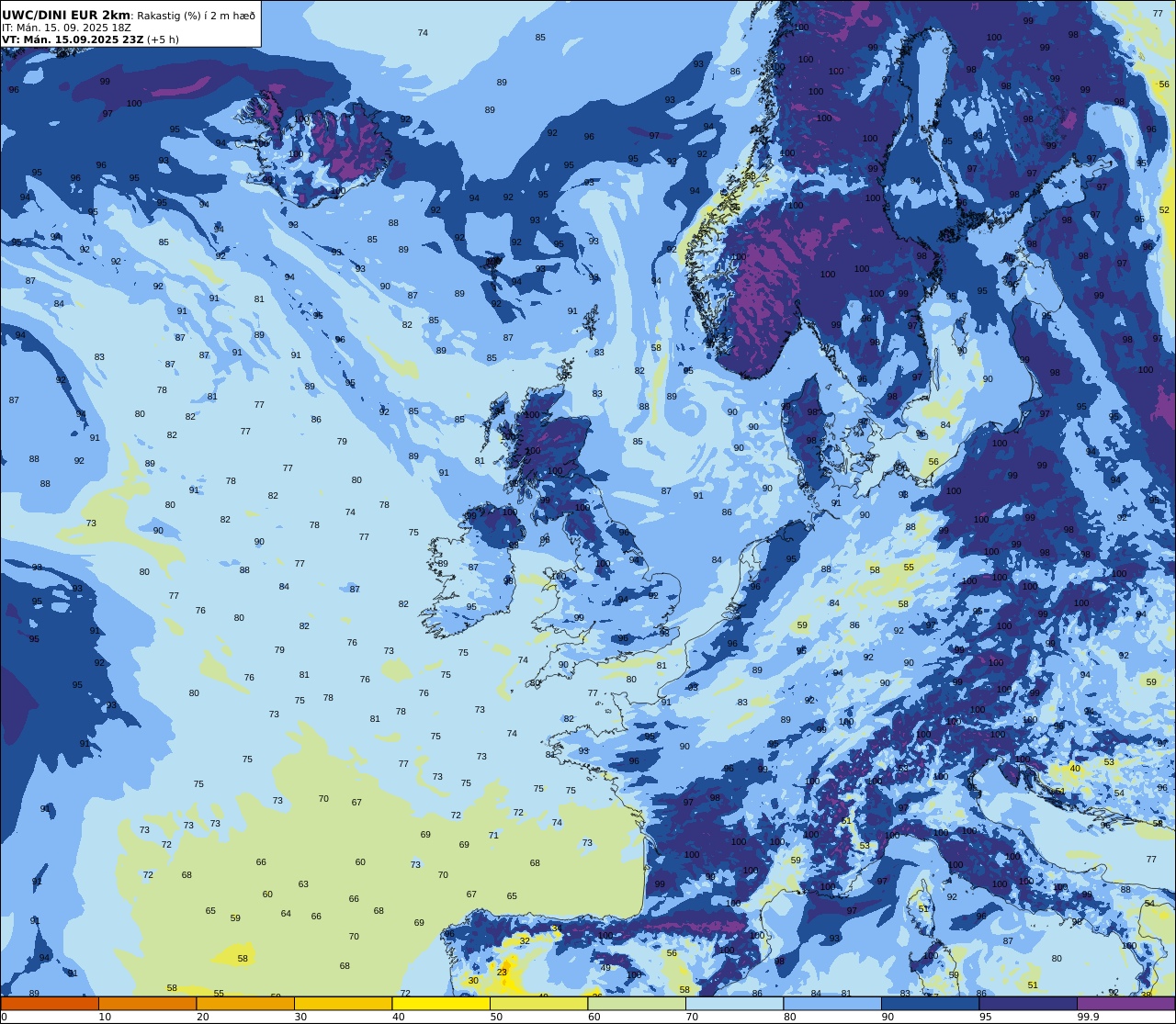Click the 90–95 dark blue colorbar segment
1176x1024 pixels.
point(930,1003)
